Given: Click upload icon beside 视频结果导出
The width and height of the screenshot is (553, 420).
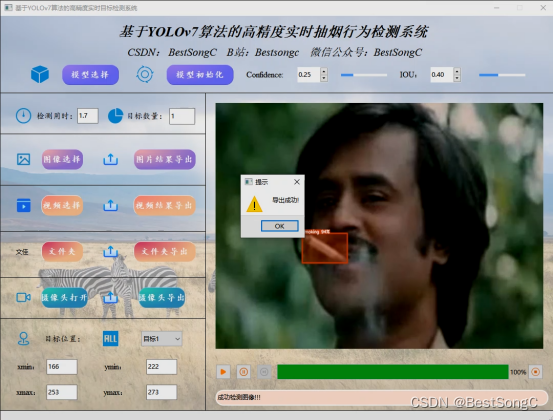Looking at the screenshot, I should (110, 206).
